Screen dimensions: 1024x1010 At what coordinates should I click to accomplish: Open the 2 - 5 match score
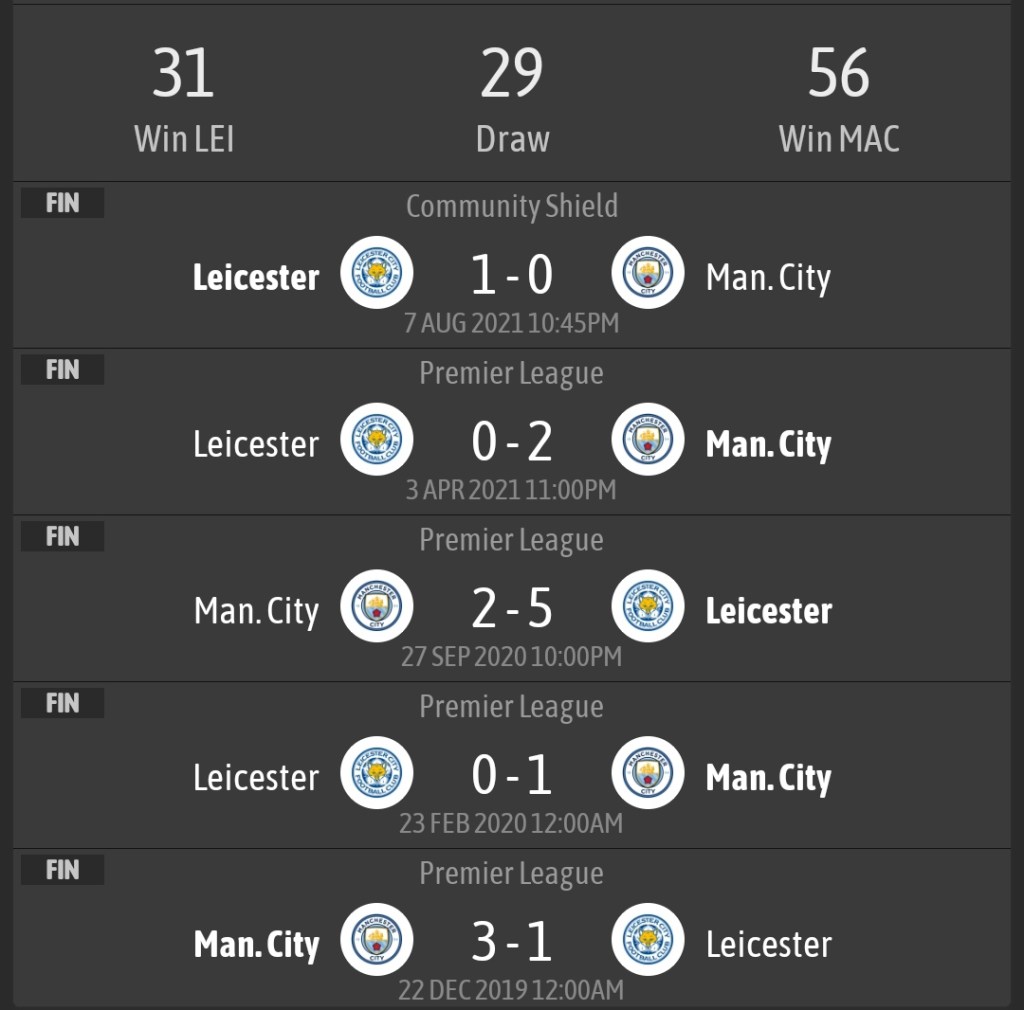click(511, 608)
